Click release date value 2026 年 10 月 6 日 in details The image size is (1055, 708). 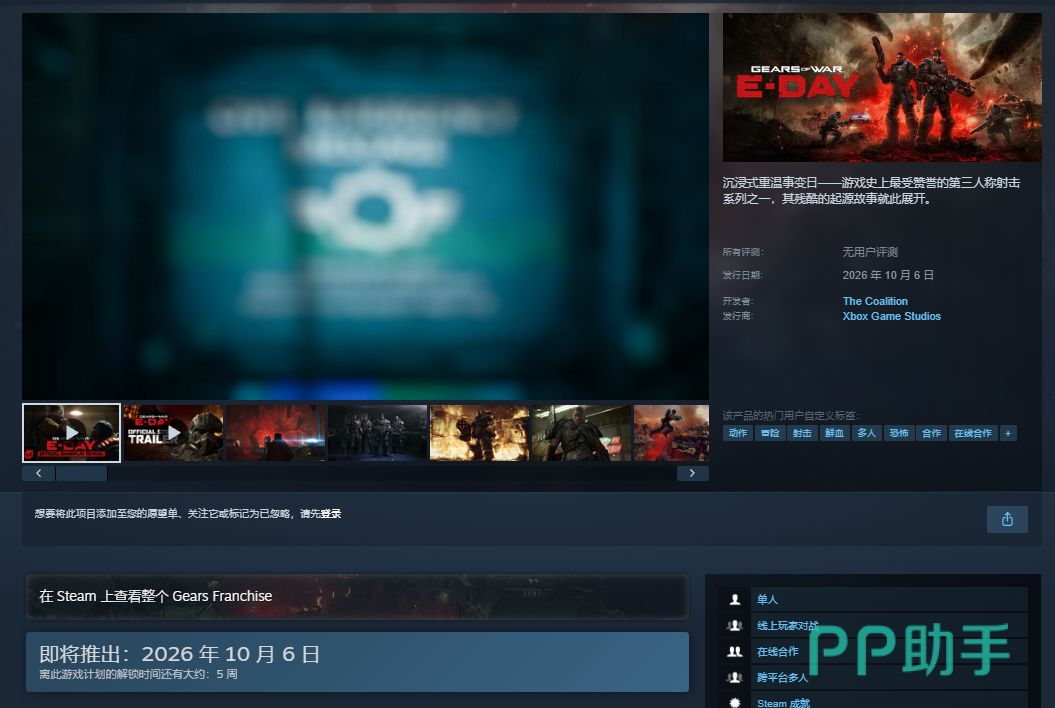coord(888,275)
